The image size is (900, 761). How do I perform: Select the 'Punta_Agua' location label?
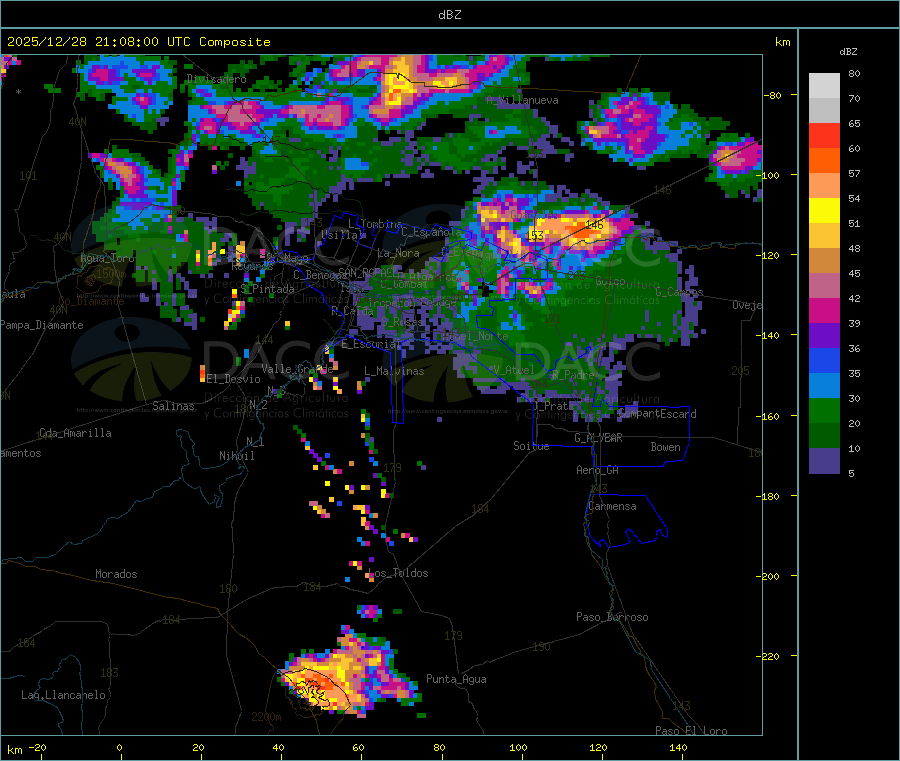pos(456,680)
